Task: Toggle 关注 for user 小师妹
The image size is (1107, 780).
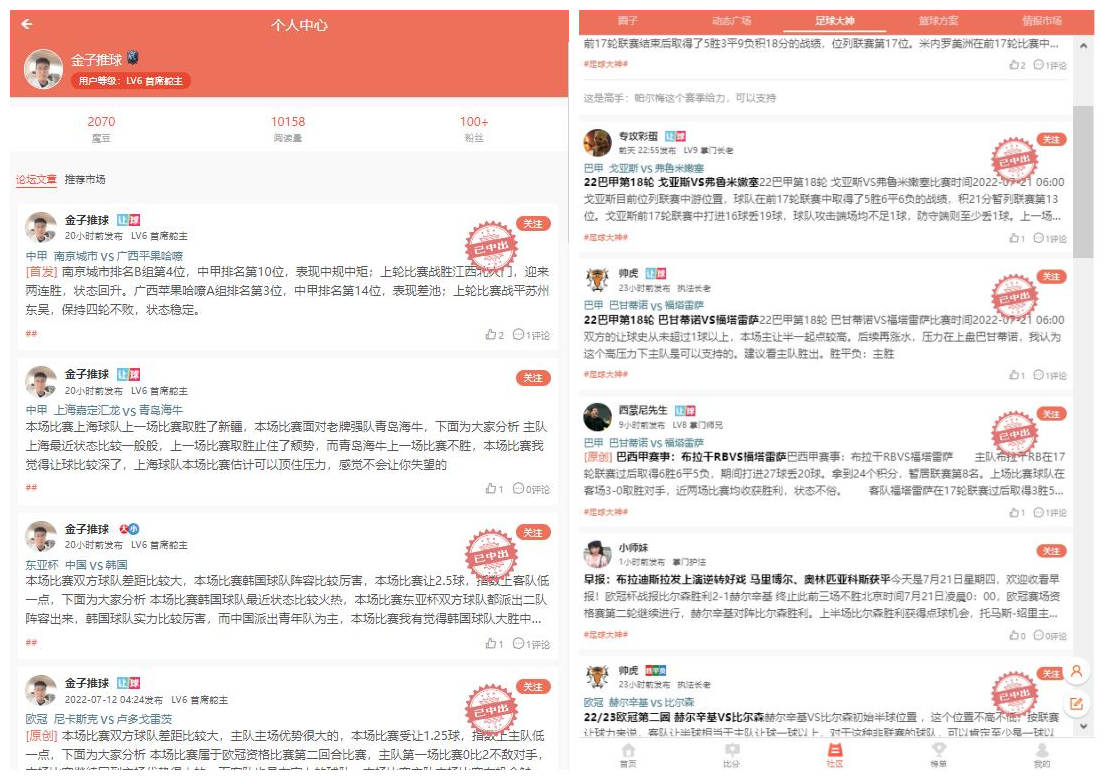Action: (x=1051, y=551)
